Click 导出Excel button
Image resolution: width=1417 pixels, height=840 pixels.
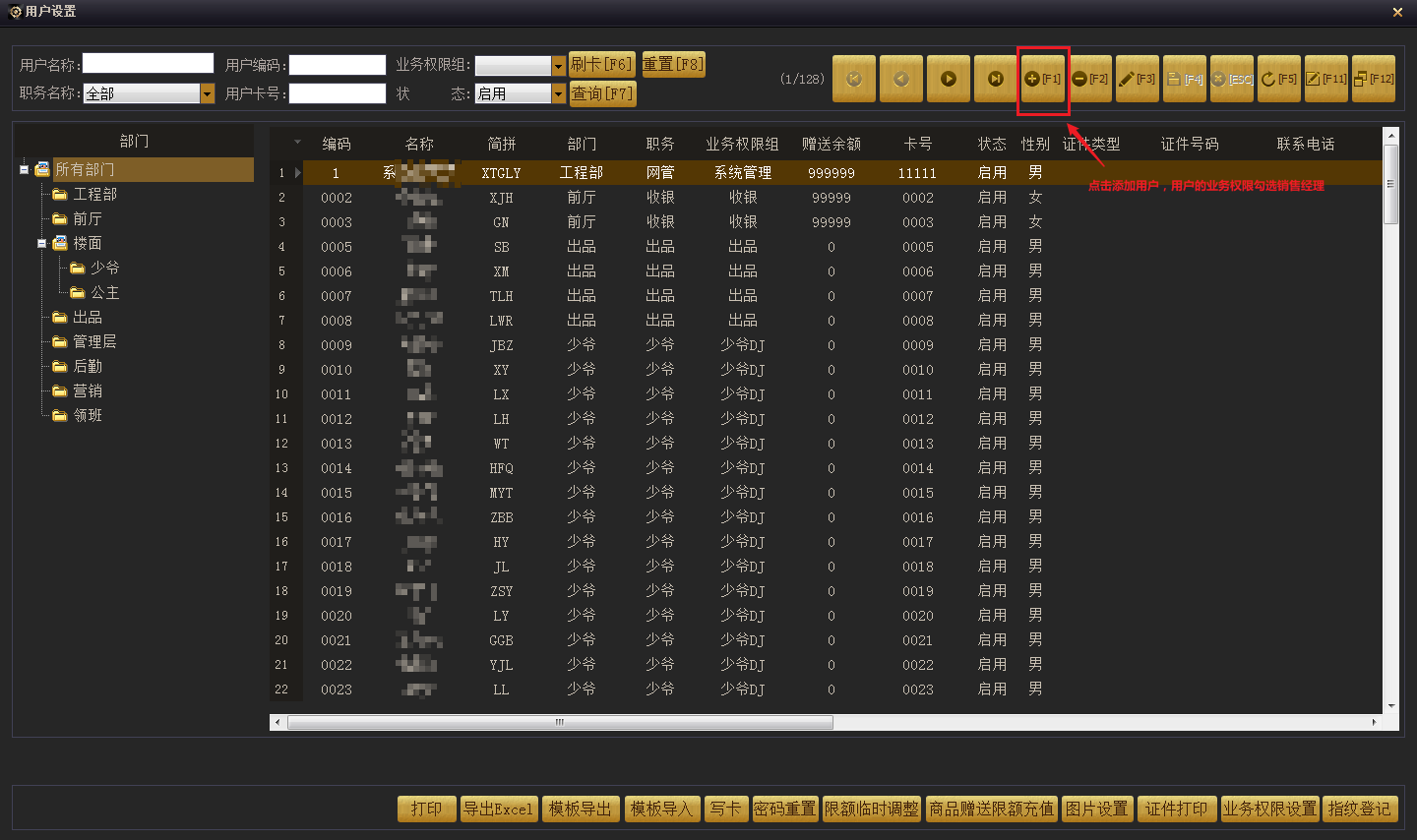[499, 809]
